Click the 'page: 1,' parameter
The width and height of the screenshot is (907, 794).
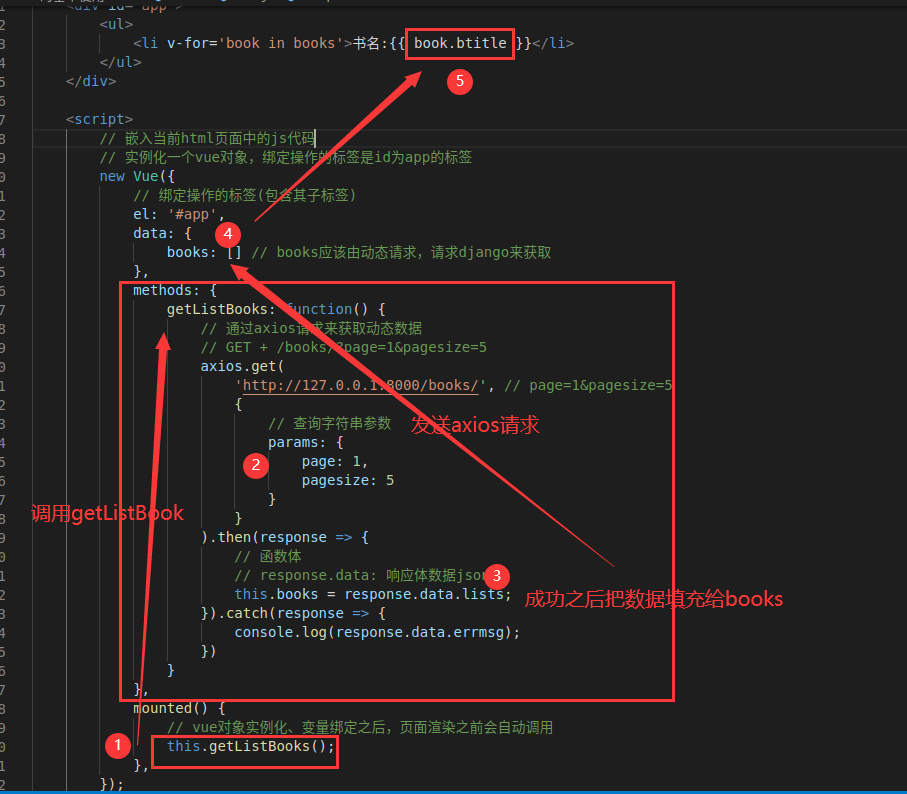(x=335, y=461)
